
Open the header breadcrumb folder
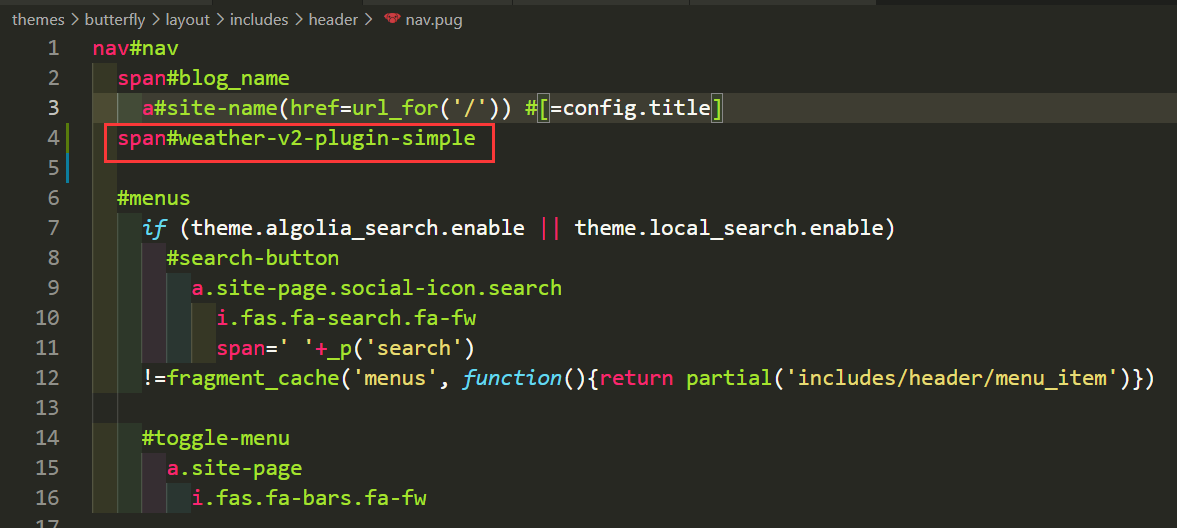tap(333, 20)
